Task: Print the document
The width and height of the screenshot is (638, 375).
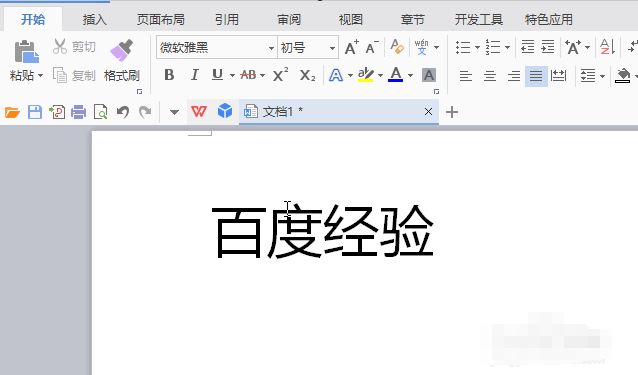Action: 79,112
